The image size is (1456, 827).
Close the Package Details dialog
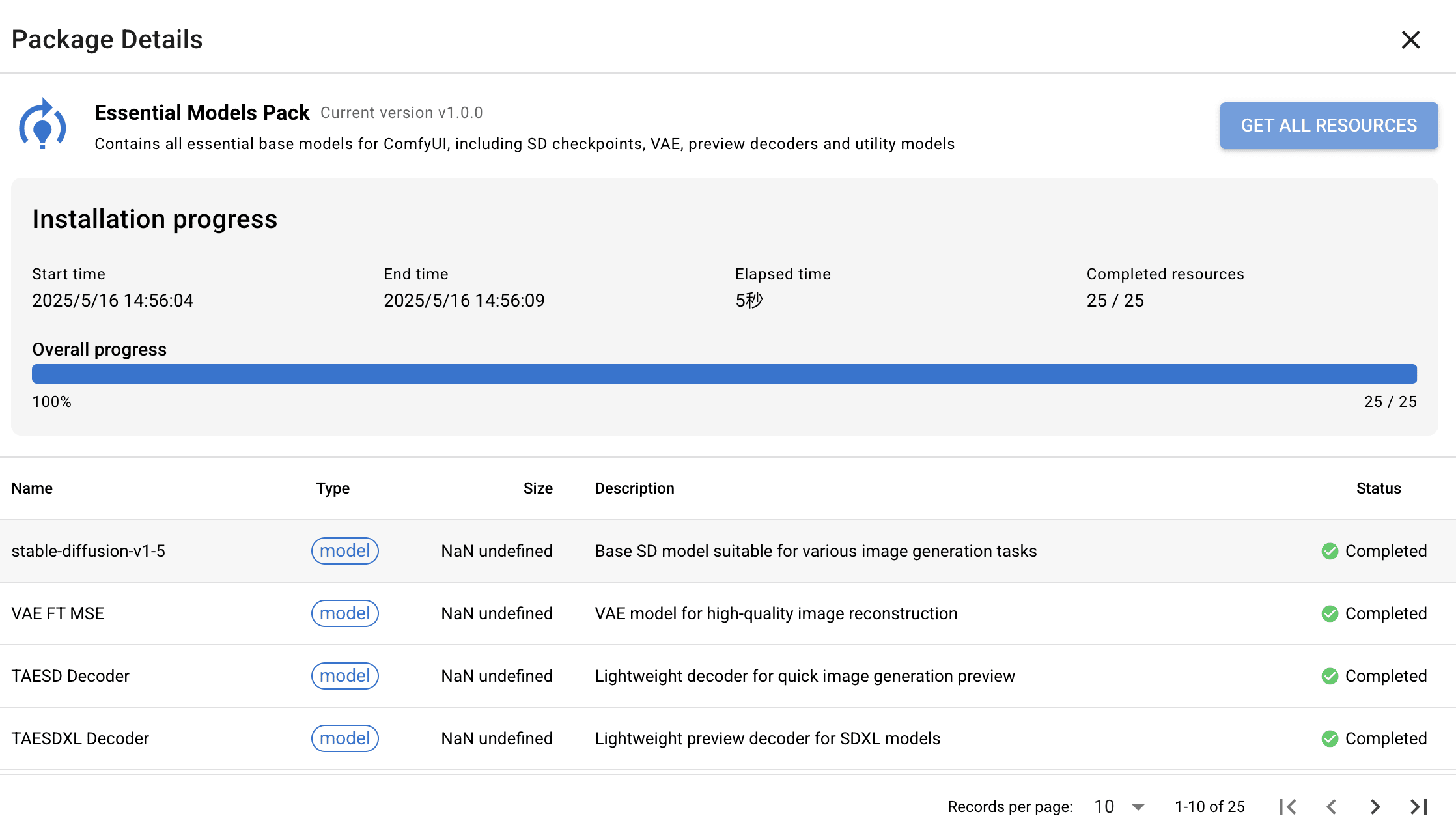pos(1410,40)
